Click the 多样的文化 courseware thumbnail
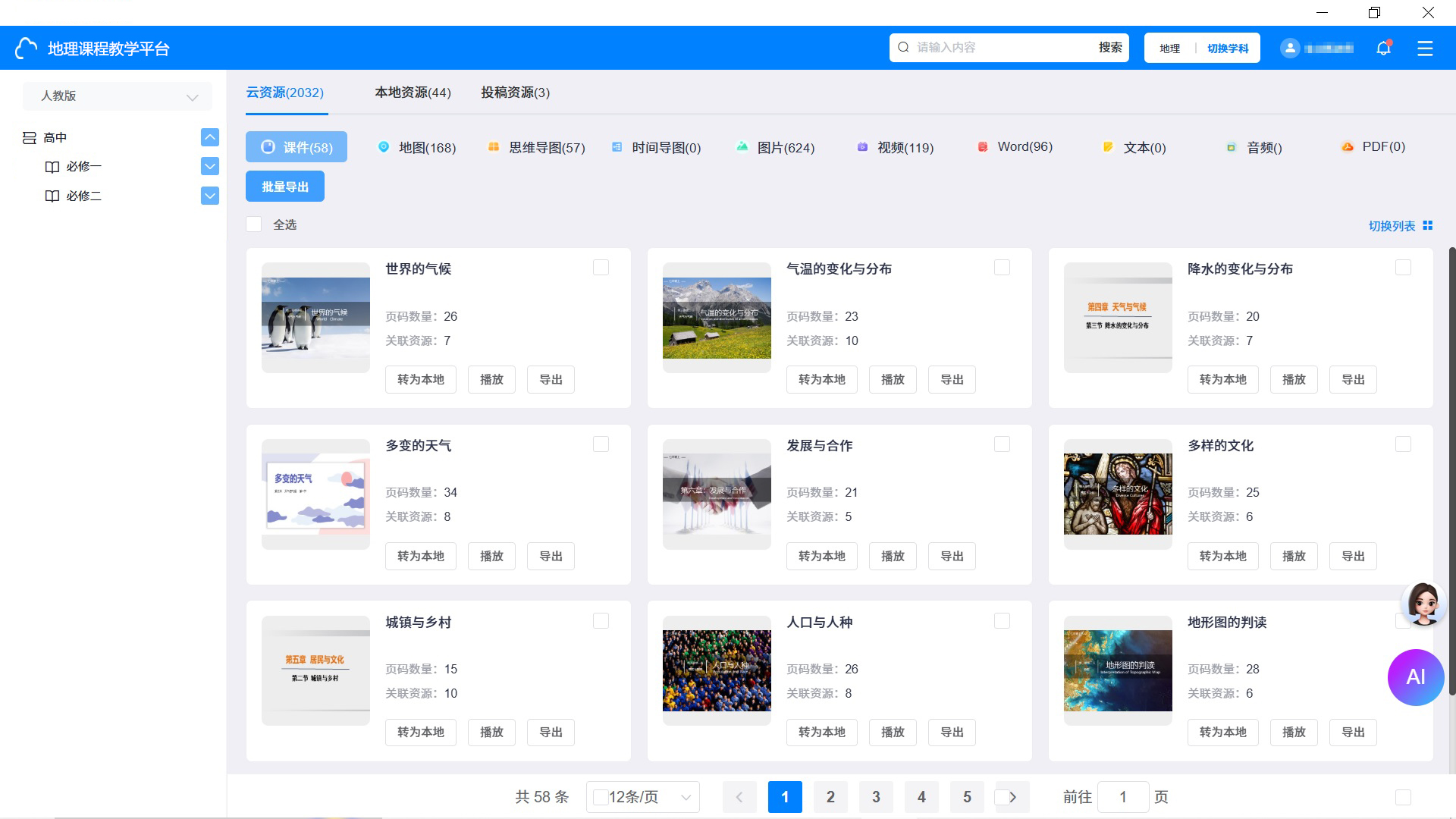 1118,494
